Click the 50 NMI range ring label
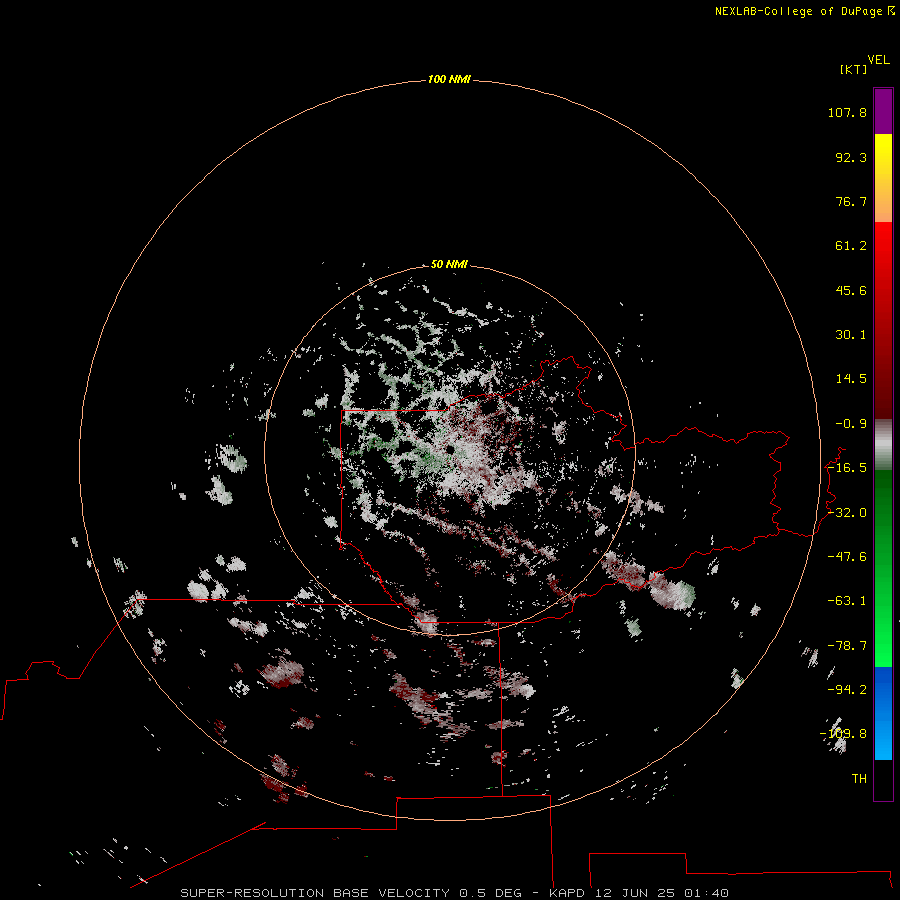 coord(449,264)
